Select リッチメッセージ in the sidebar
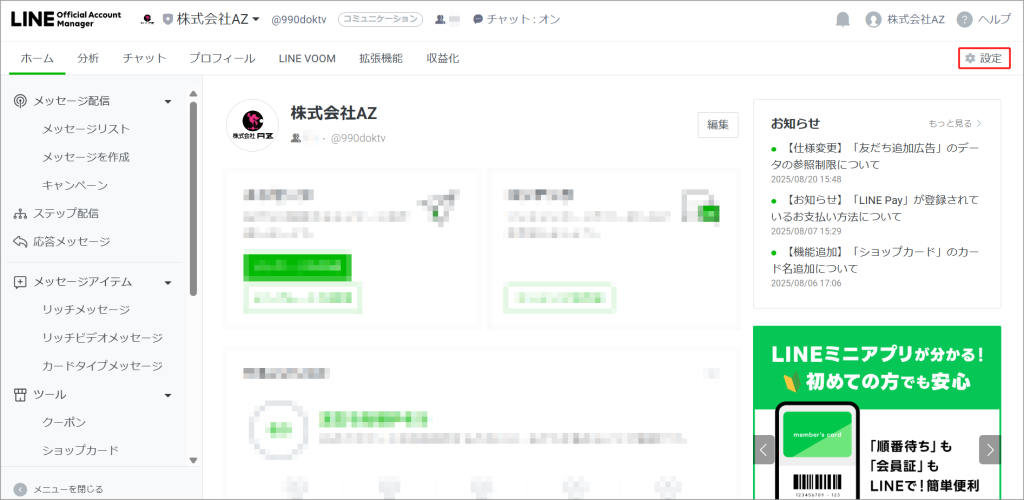Screen dimensions: 1024x500 (86, 310)
